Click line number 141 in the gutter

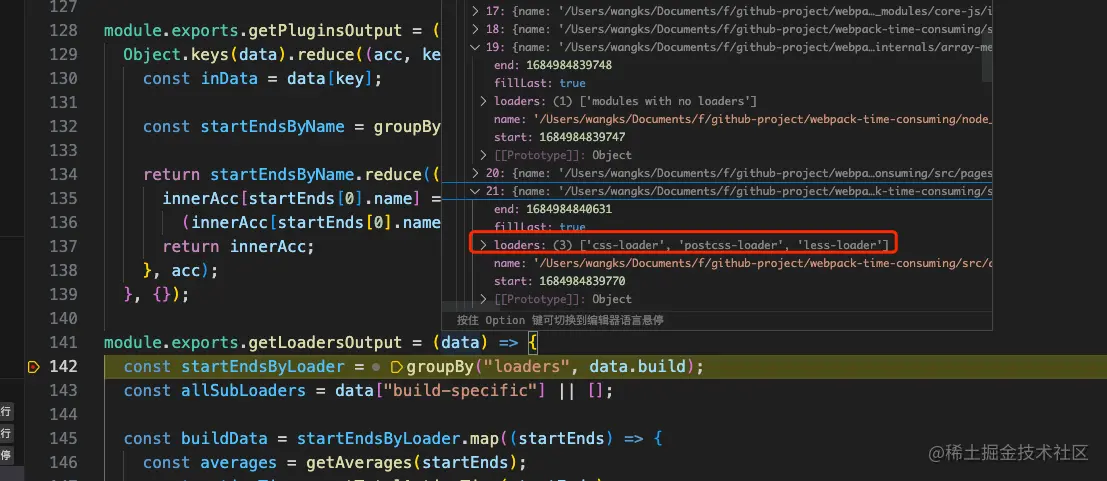[64, 343]
